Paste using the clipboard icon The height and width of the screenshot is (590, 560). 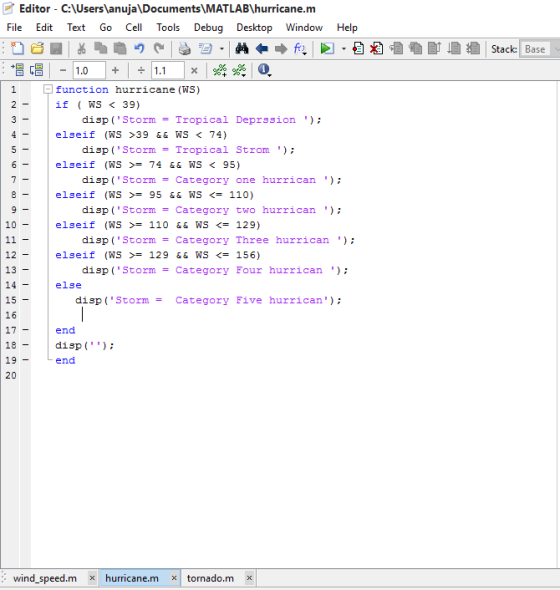point(120,49)
